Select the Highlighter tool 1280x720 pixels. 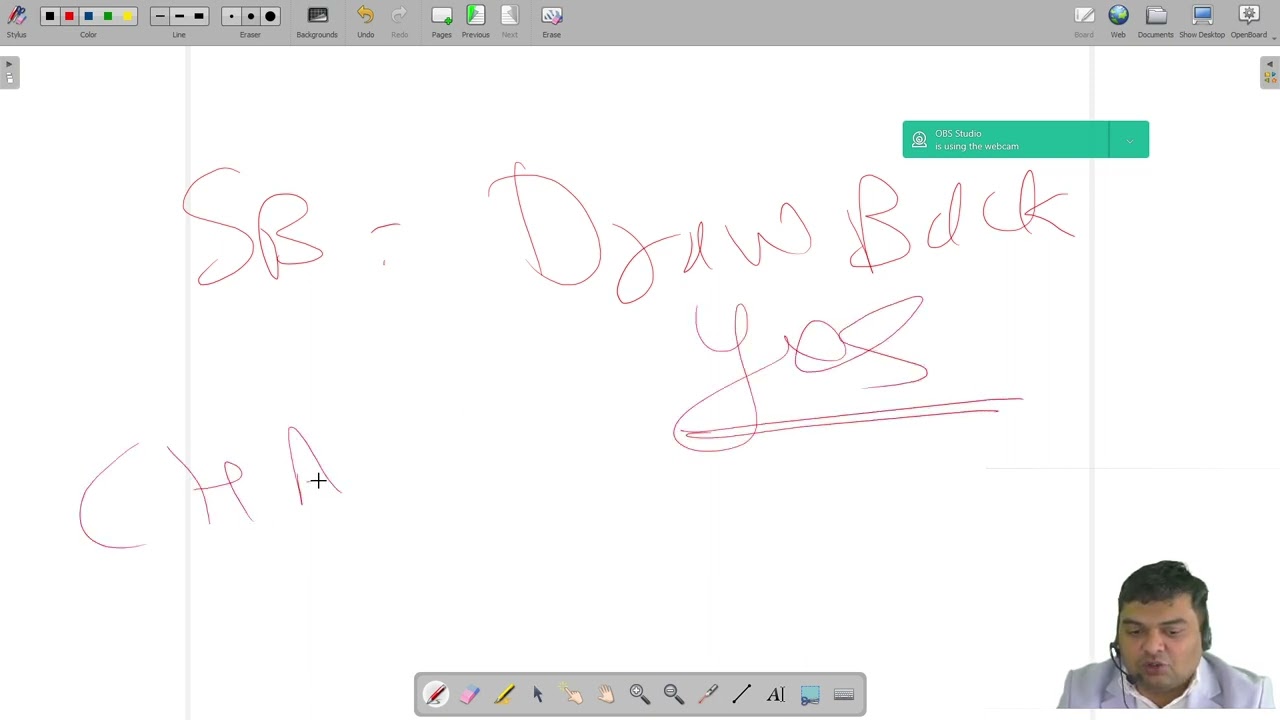[x=504, y=694]
